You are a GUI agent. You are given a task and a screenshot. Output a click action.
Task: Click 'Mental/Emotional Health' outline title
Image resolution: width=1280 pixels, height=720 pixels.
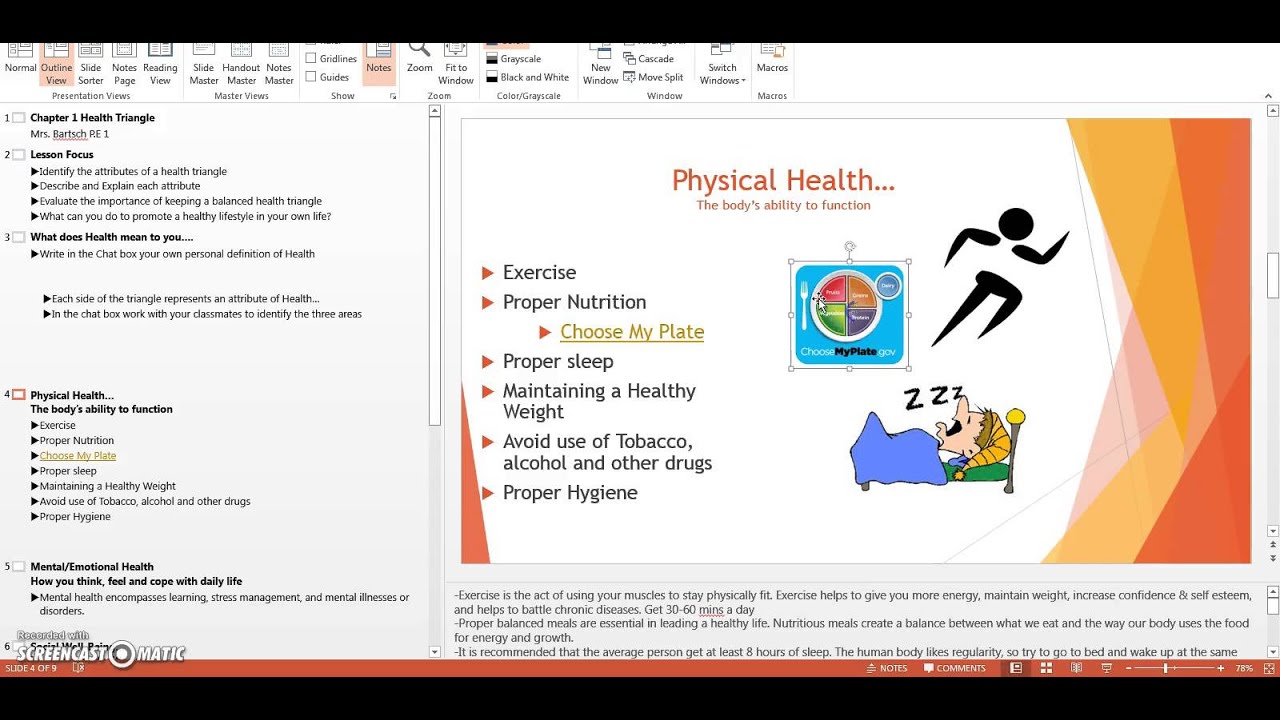point(92,567)
